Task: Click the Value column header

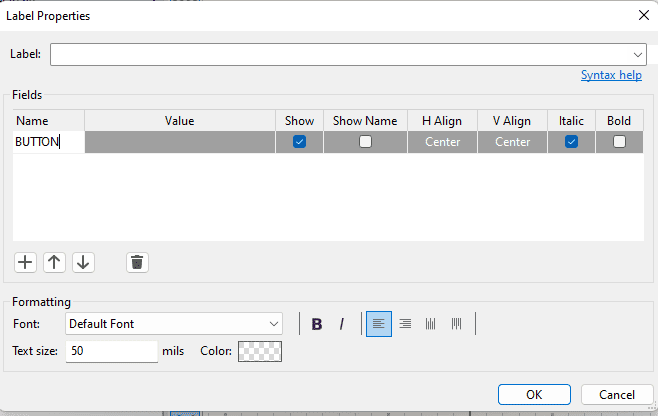Action: coord(180,121)
